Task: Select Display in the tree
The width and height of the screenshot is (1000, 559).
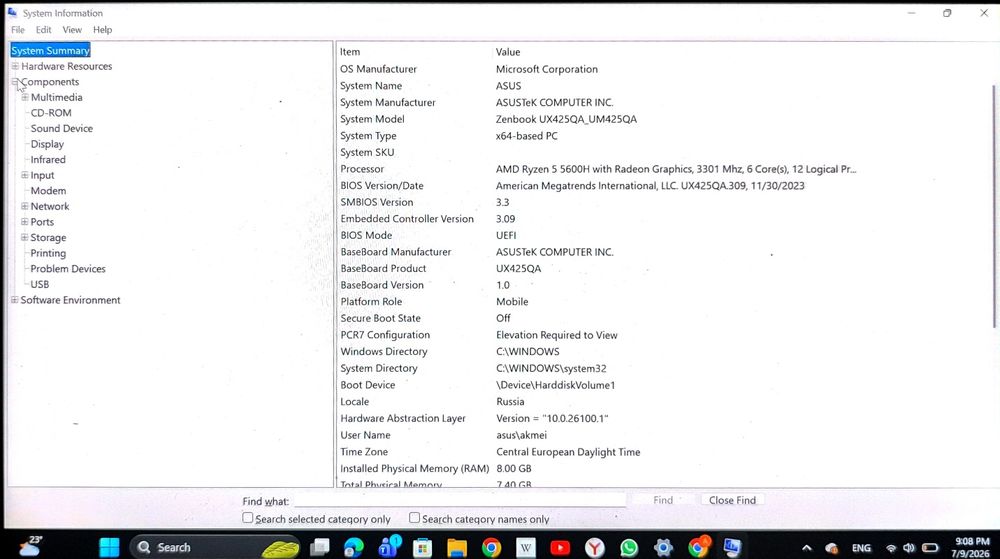Action: click(47, 144)
